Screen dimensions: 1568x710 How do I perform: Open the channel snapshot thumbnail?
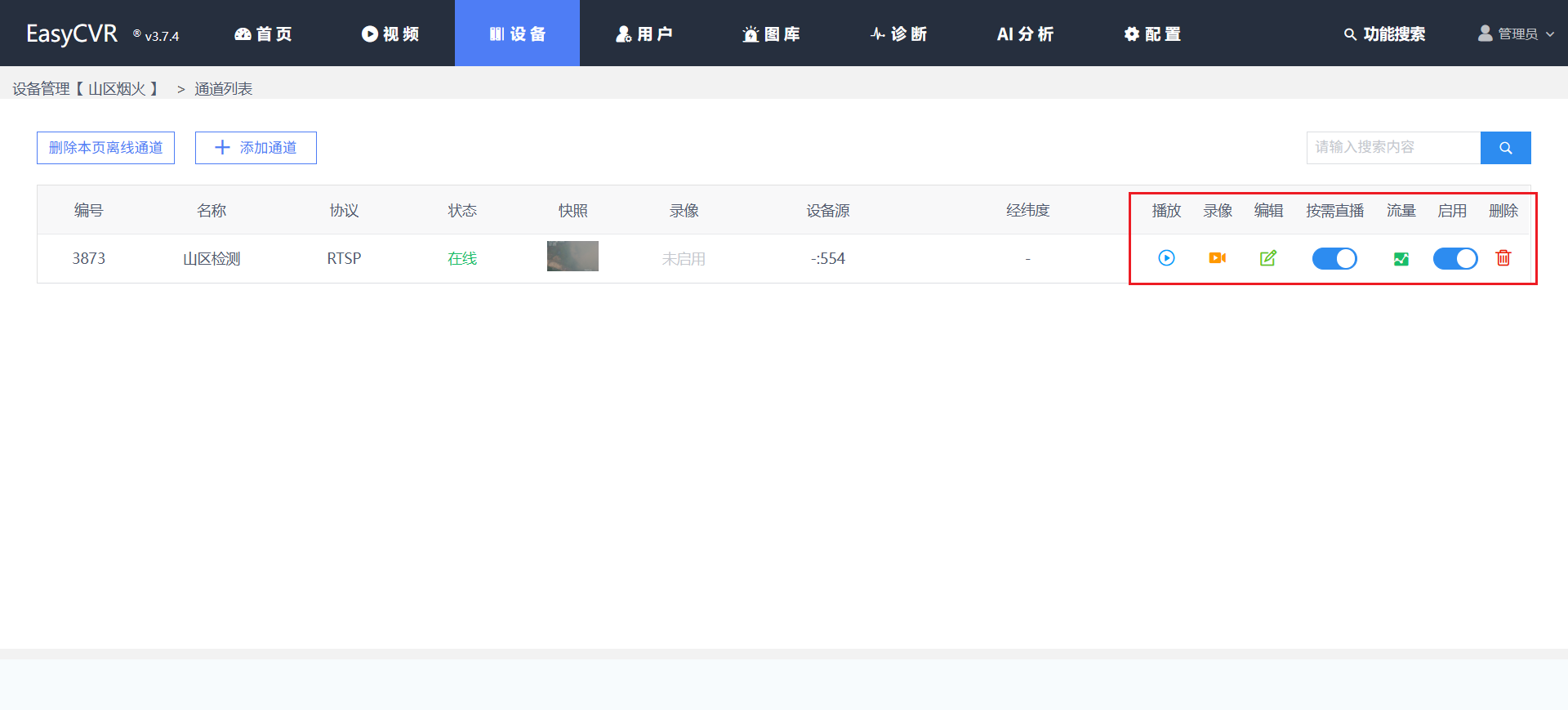click(x=572, y=257)
